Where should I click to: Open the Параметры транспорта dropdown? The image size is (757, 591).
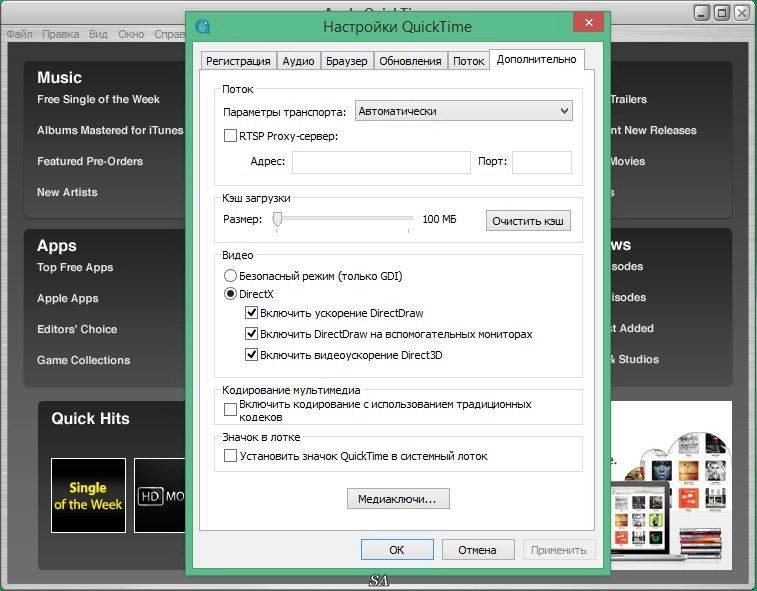tap(463, 111)
